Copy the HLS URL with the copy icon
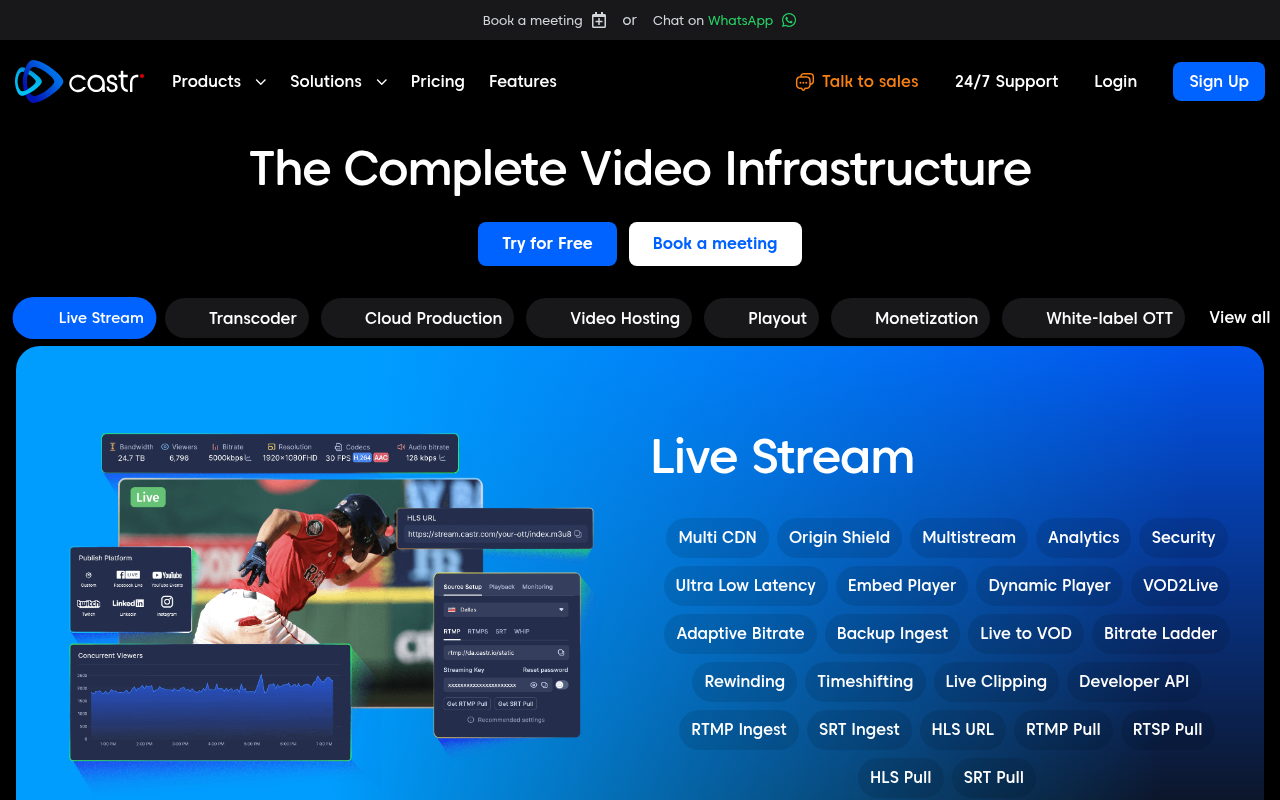 578,534
